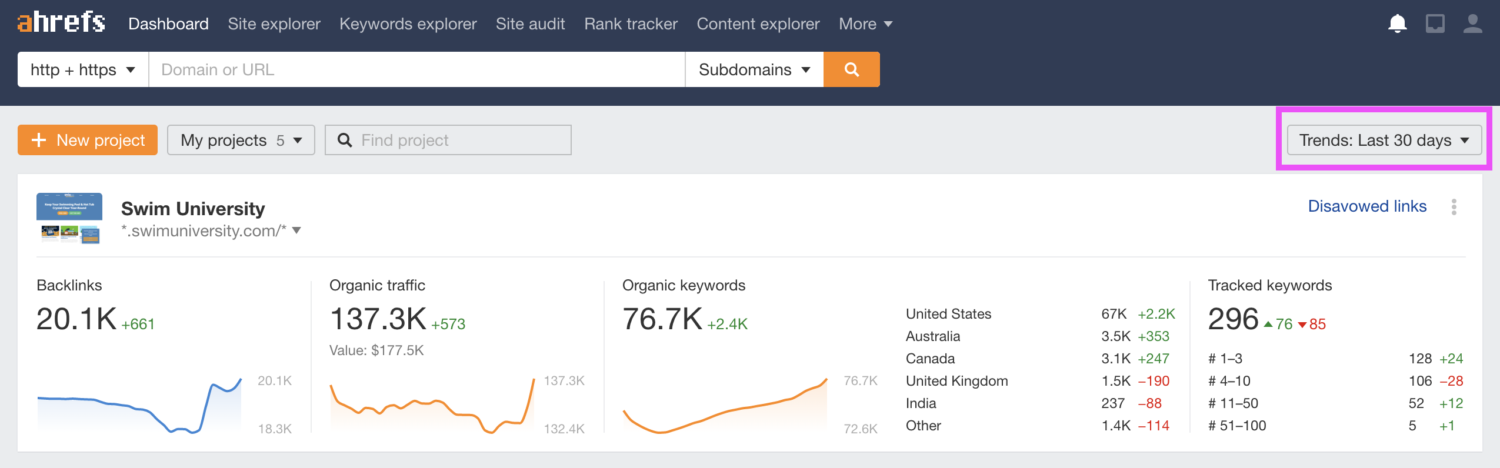Viewport: 1500px width, 468px height.
Task: Expand the More menu
Action: click(x=866, y=24)
